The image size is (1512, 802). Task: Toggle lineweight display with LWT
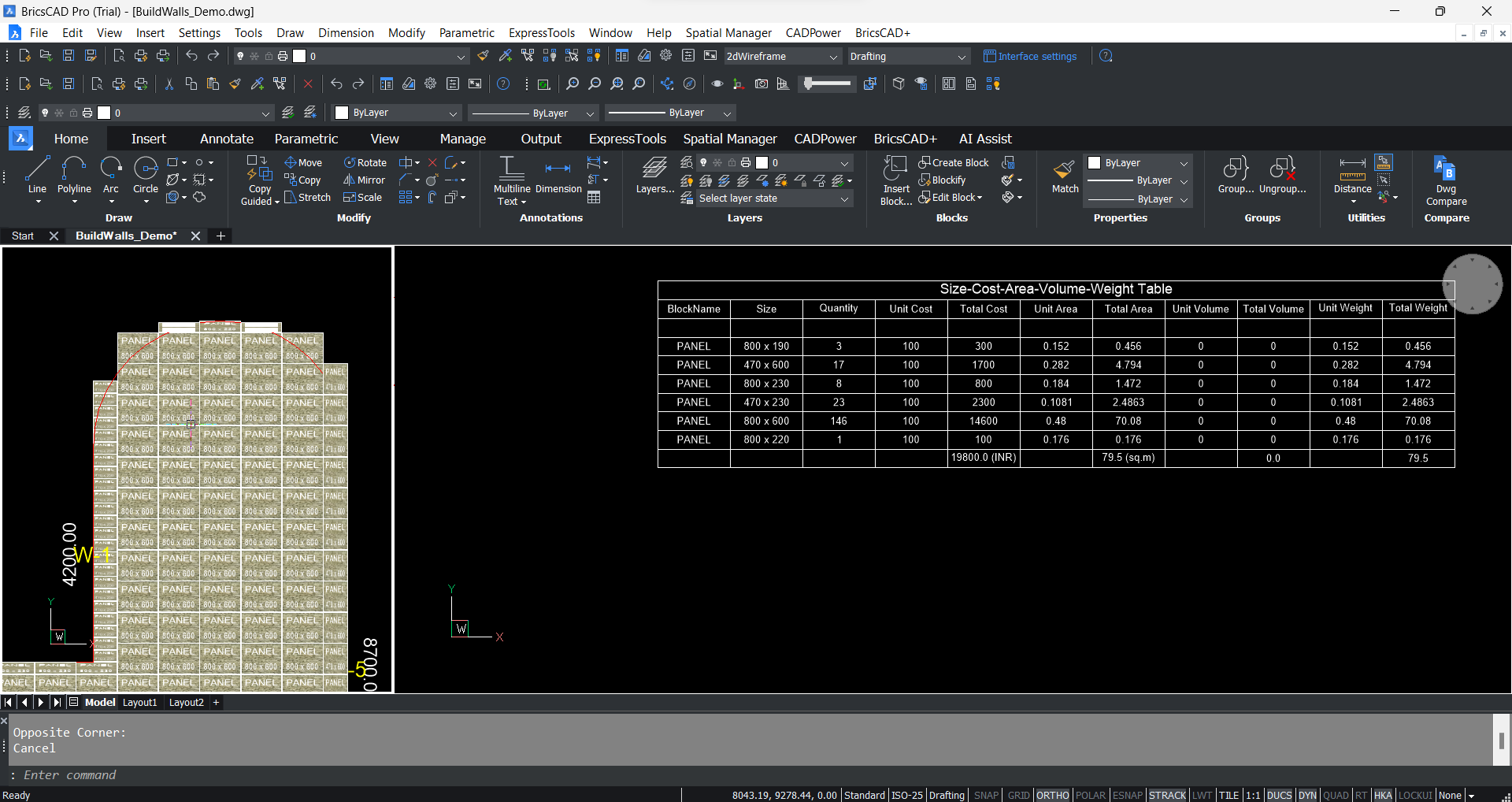pos(1202,795)
